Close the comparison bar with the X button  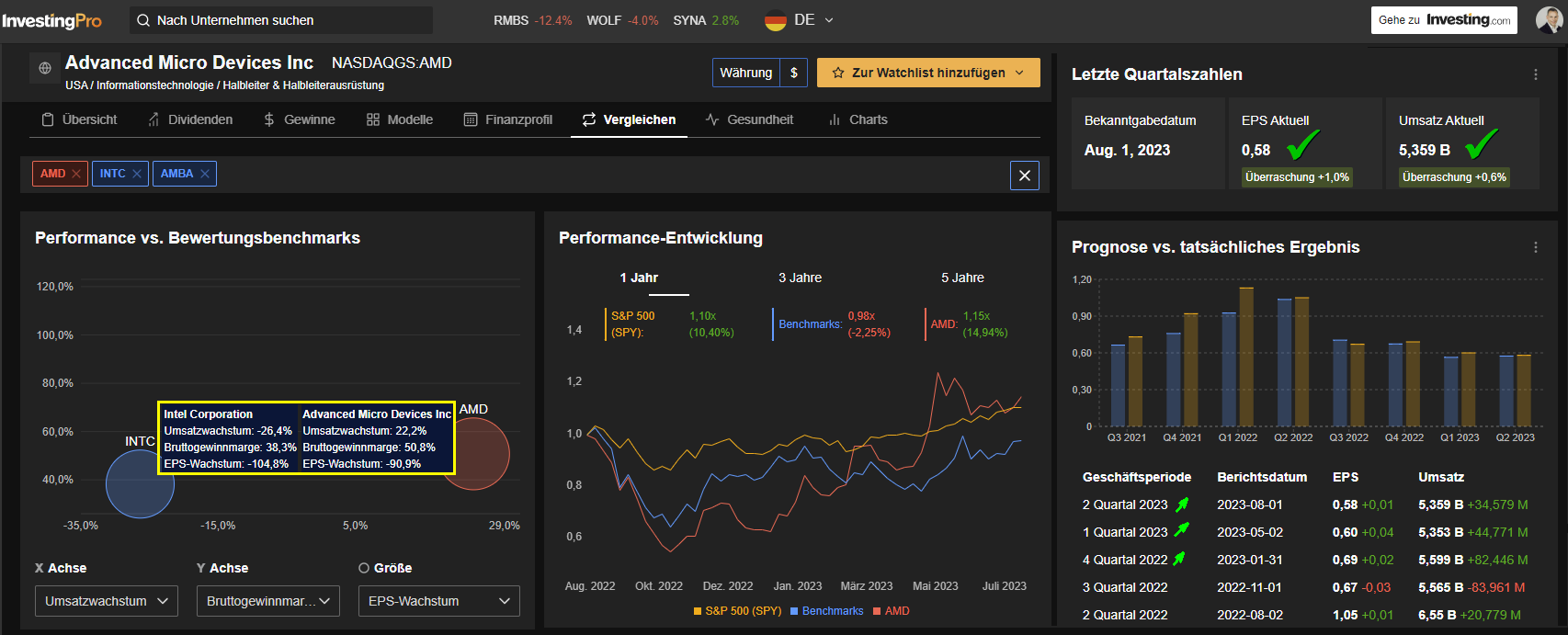[x=1025, y=176]
